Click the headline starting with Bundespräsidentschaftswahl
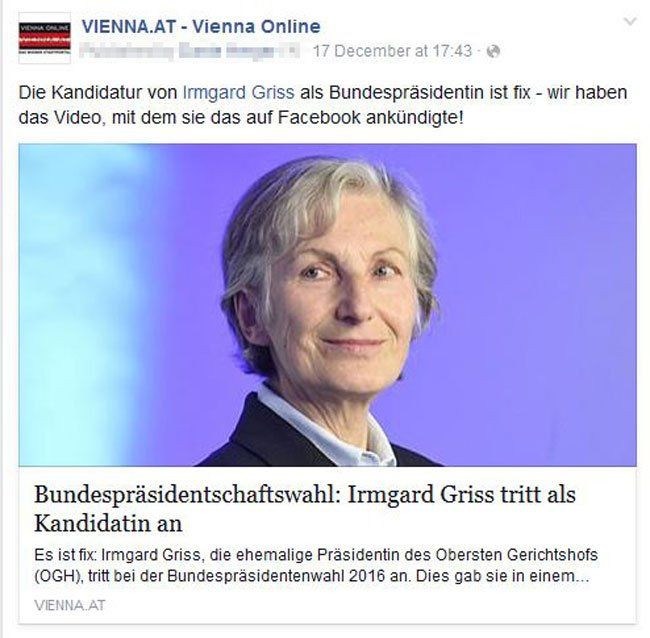 (x=305, y=509)
